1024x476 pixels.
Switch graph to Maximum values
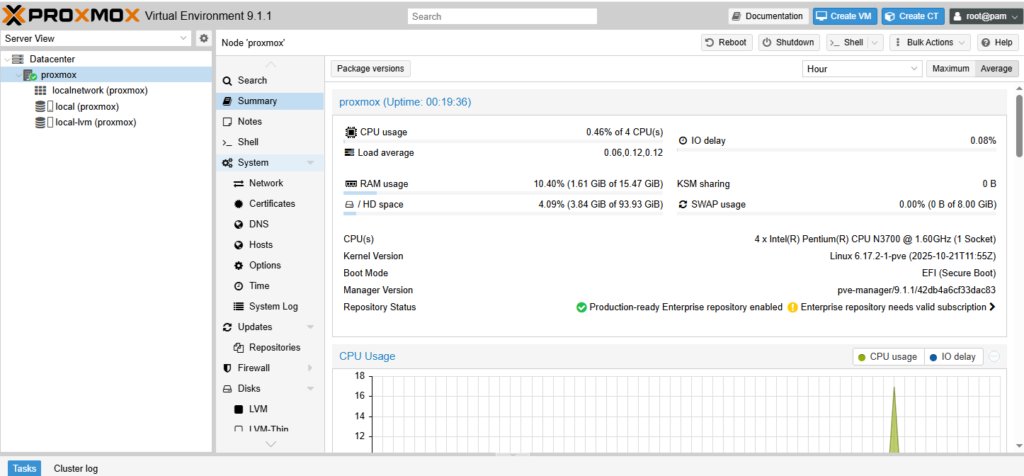[x=950, y=69]
